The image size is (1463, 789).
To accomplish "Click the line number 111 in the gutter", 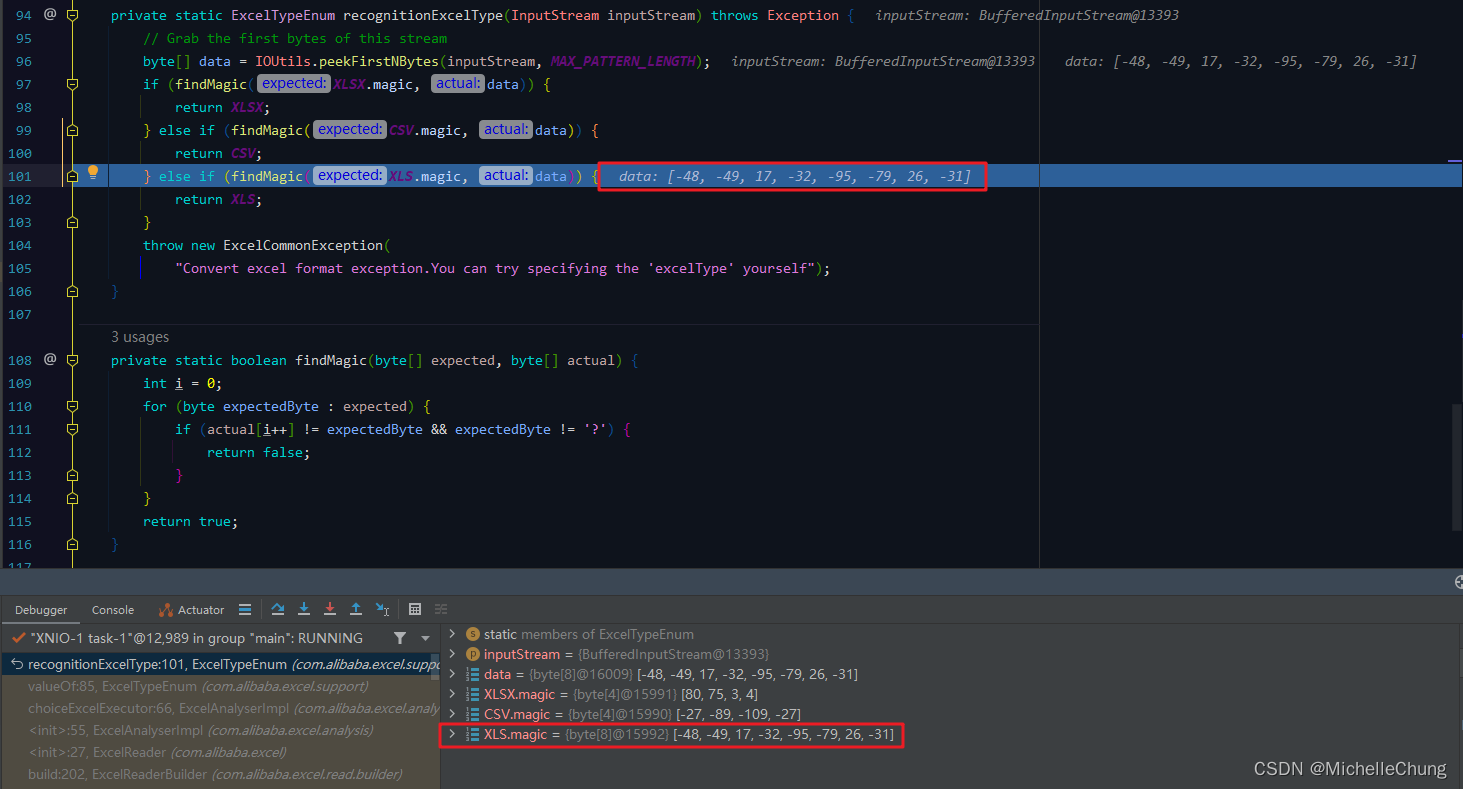I will (18, 429).
